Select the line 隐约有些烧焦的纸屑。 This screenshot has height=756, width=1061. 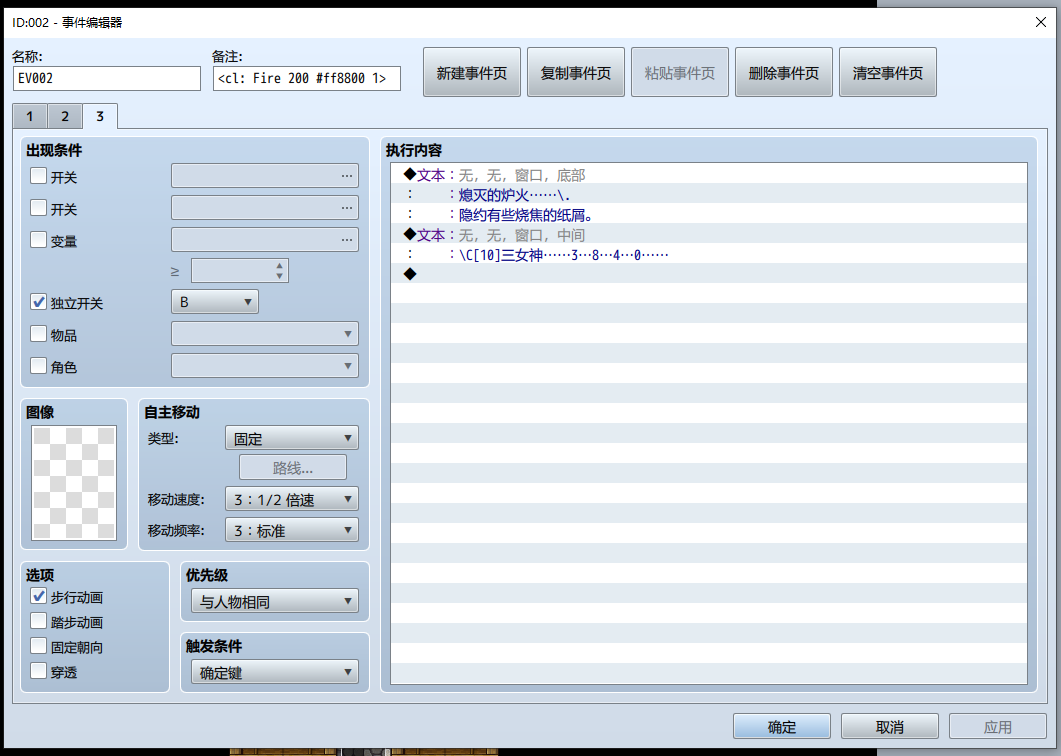(x=708, y=215)
